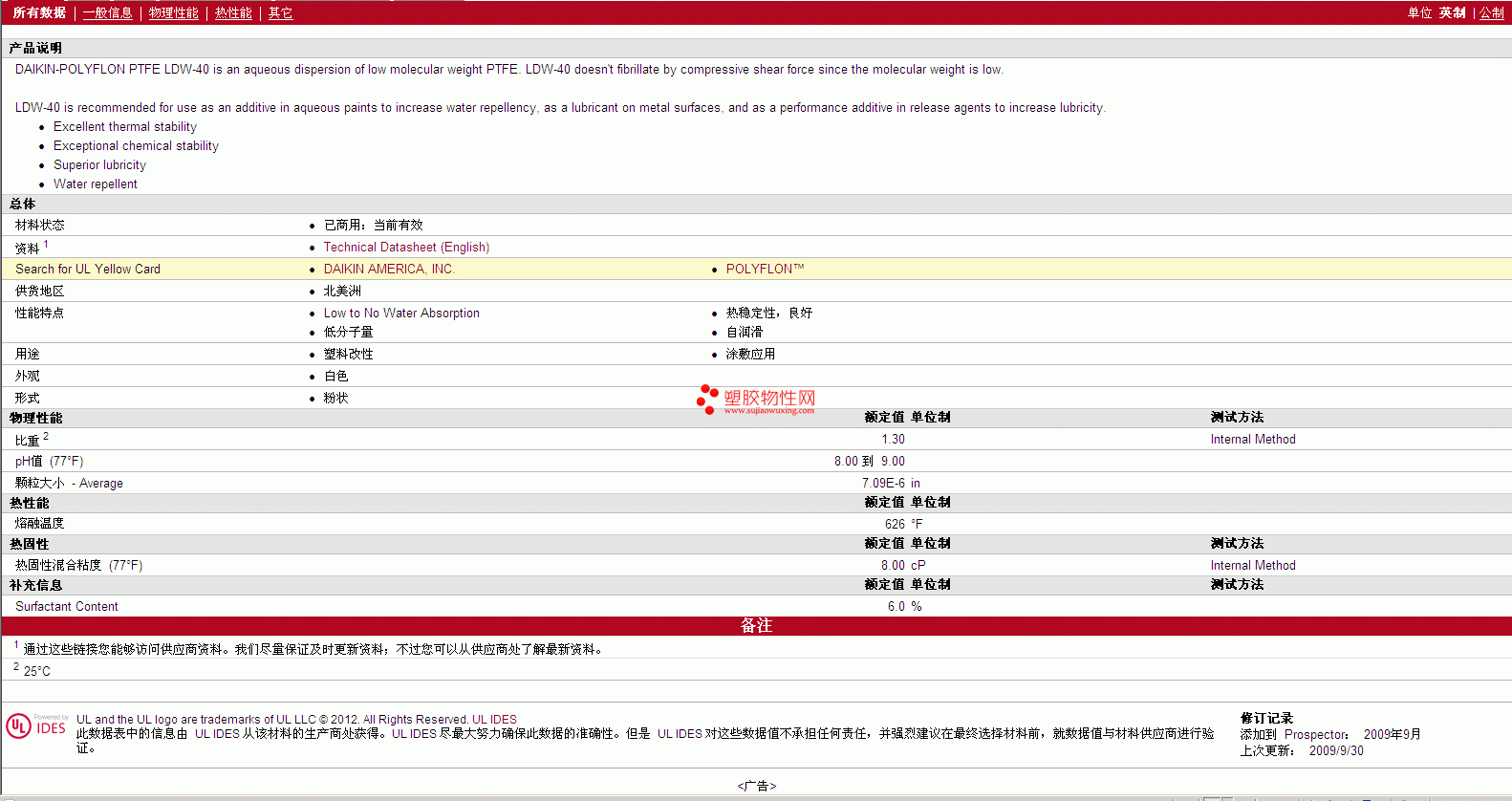
Task: Click the 补充信息 section header
Action: (35, 585)
